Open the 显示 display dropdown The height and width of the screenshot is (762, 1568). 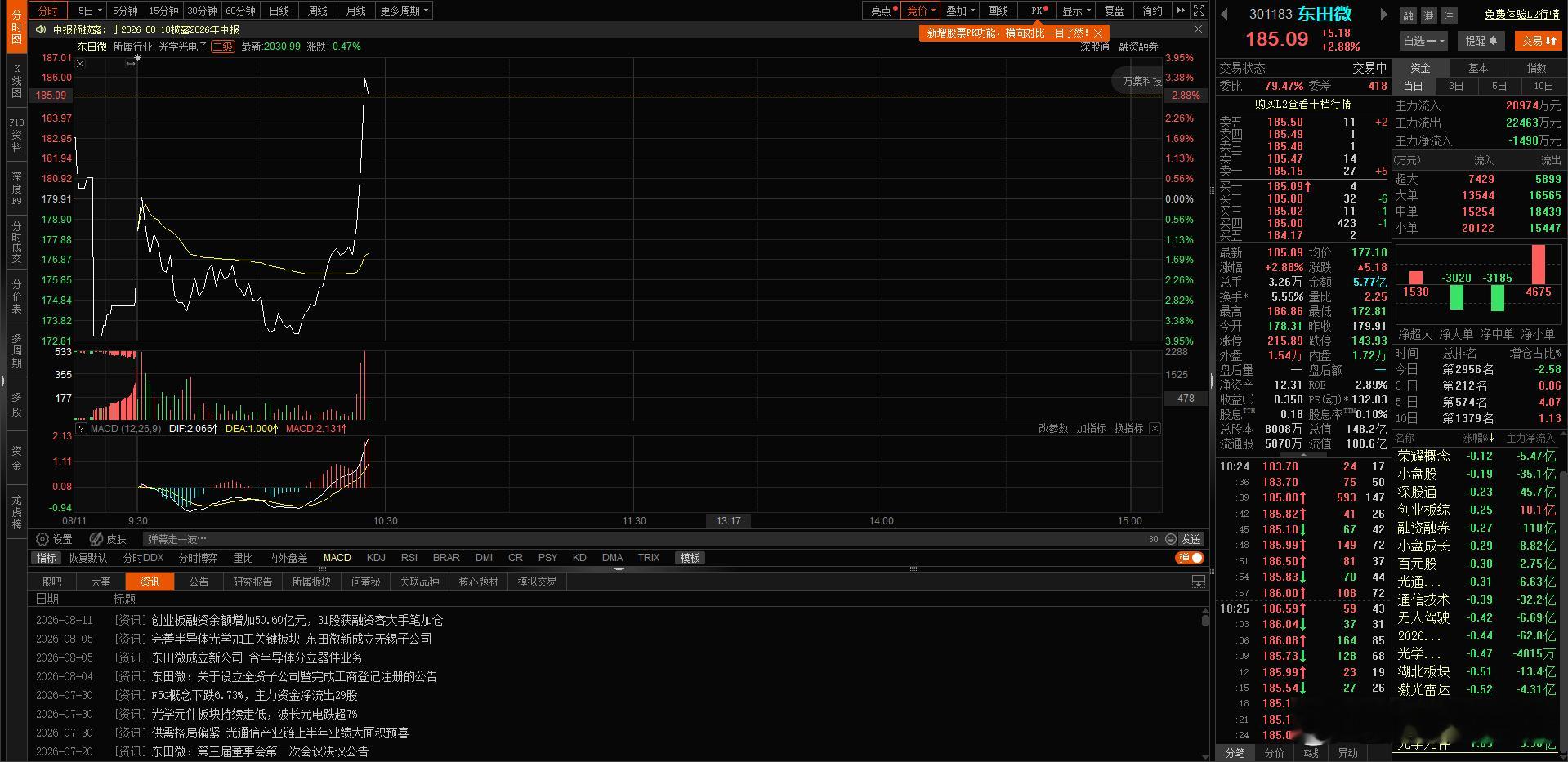(x=1076, y=11)
